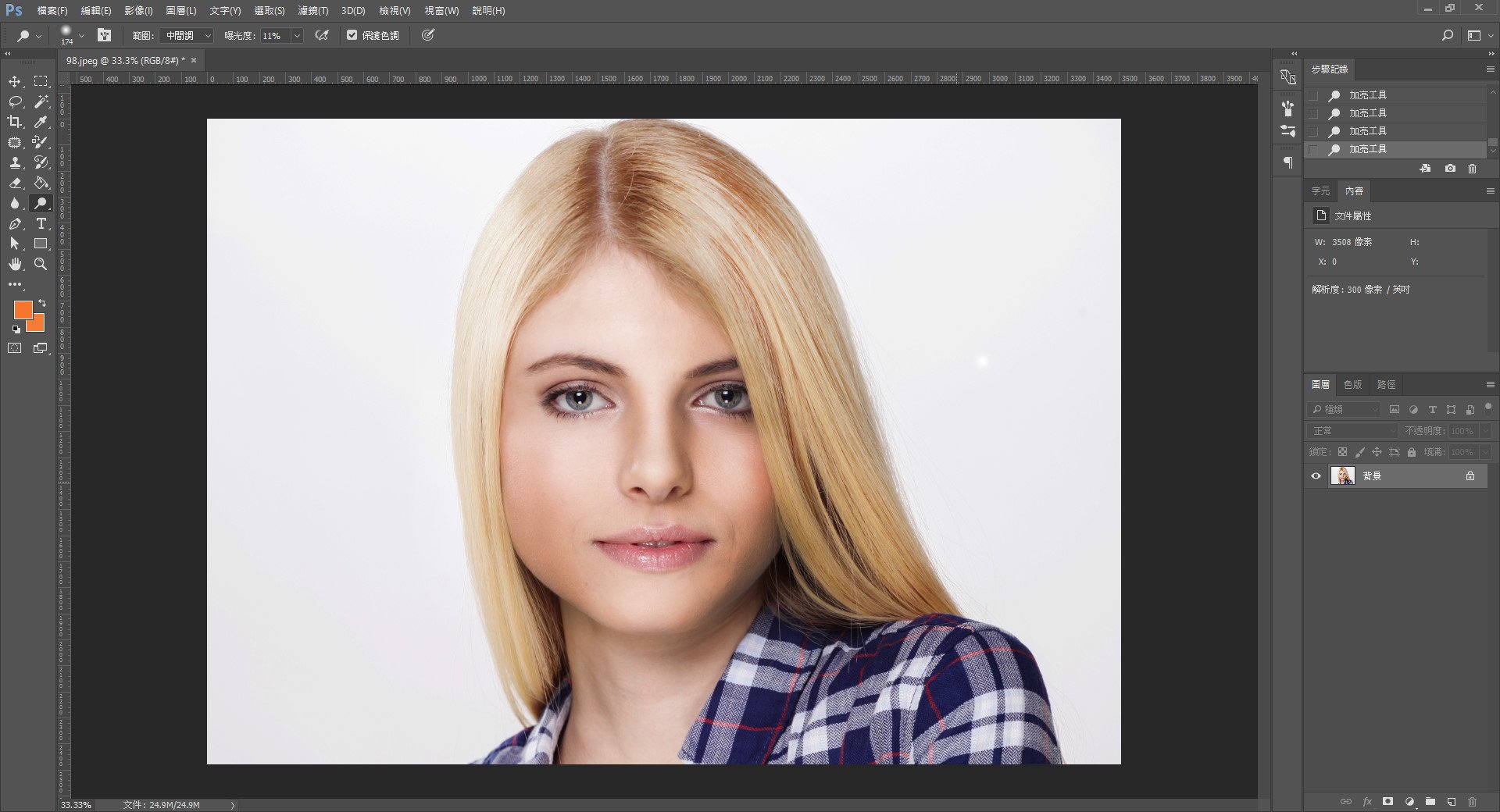Select the Pen tool
This screenshot has width=1500, height=812.
[x=15, y=223]
